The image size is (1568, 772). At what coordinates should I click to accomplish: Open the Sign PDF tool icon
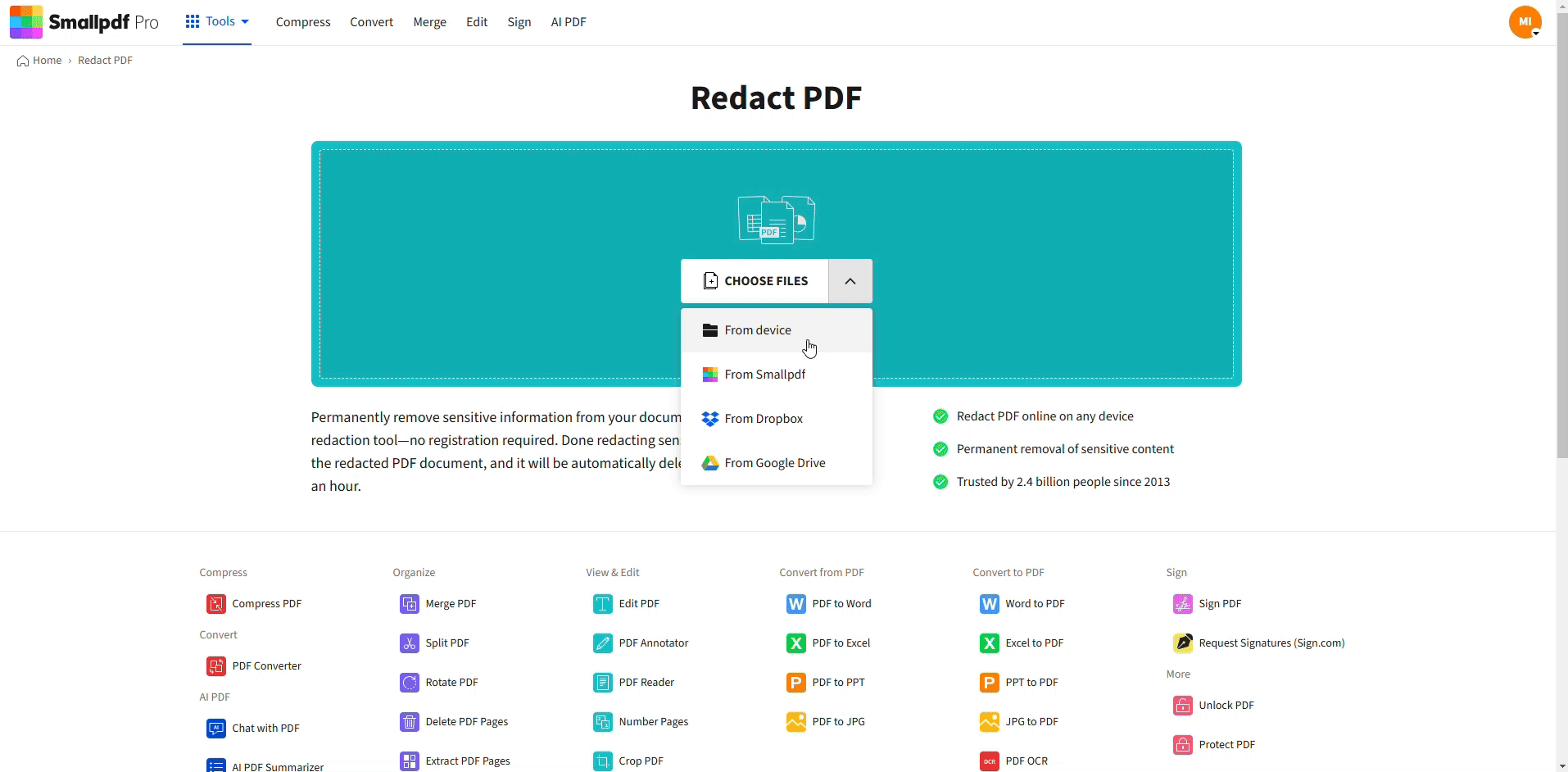tap(1184, 604)
